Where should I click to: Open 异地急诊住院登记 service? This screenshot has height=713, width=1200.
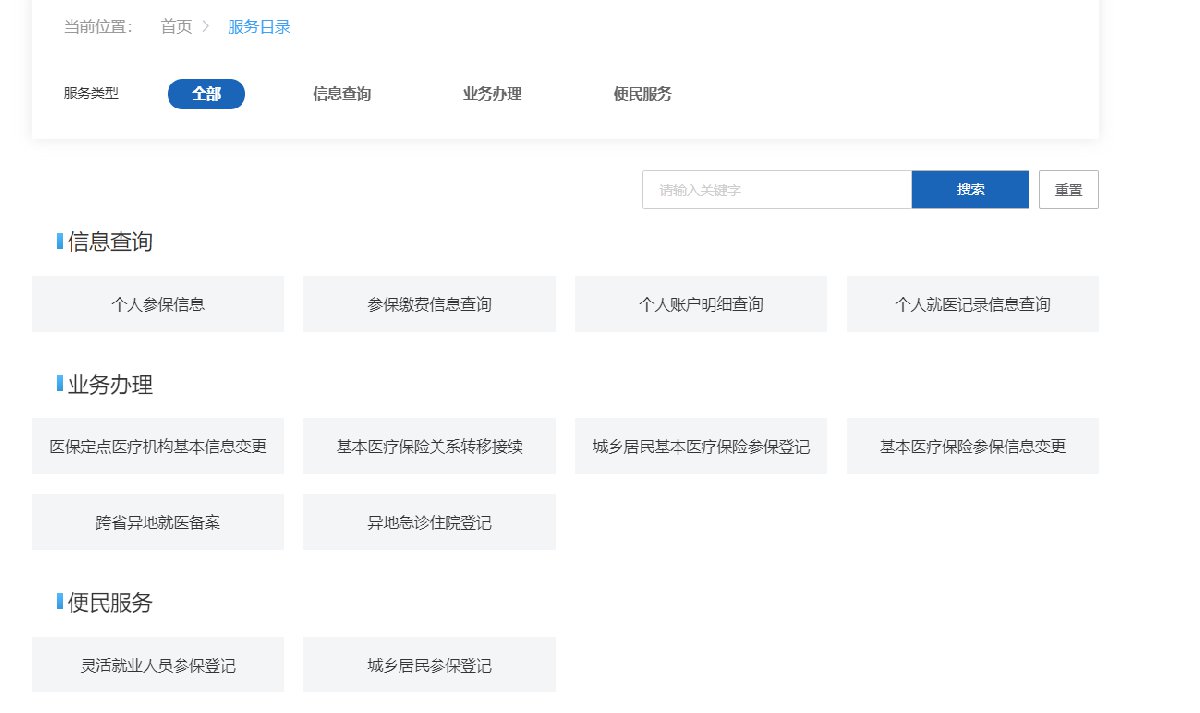click(x=429, y=522)
